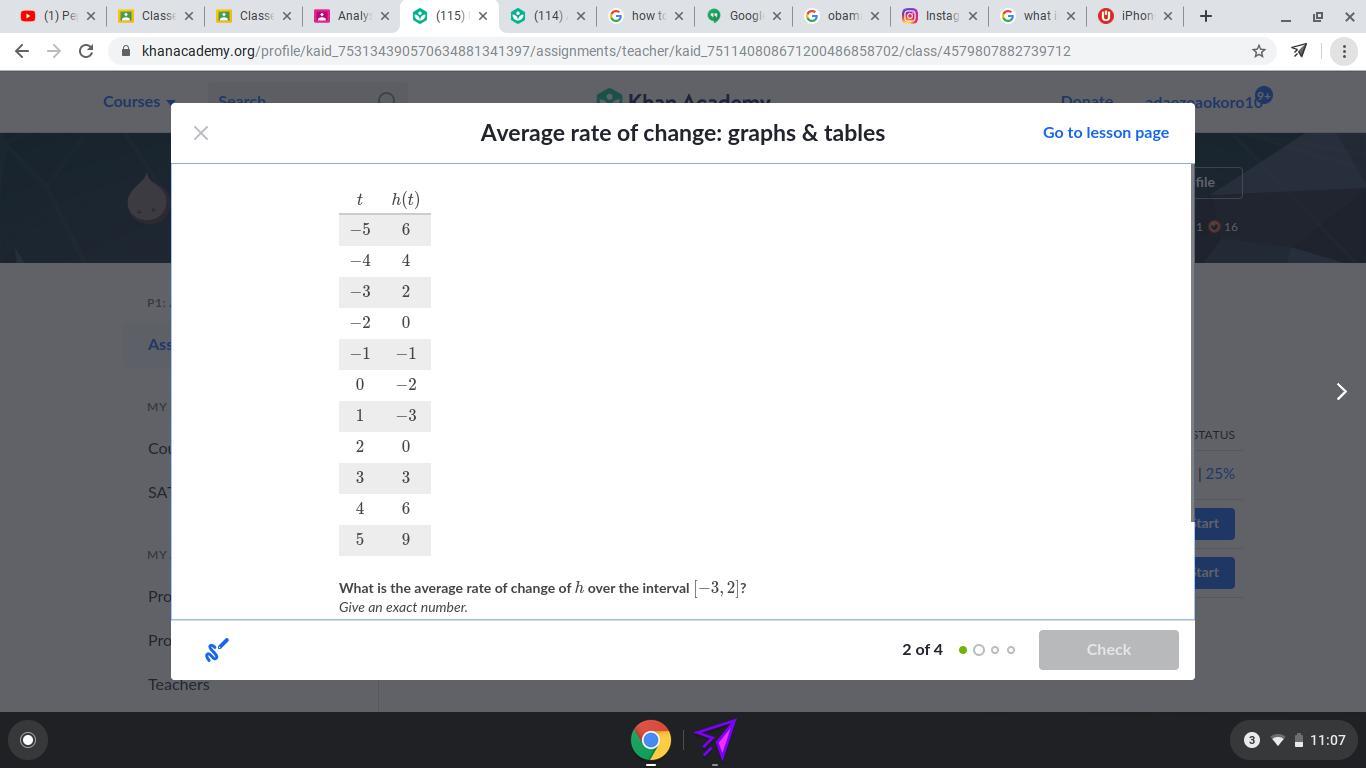Viewport: 1366px width, 768px height.
Task: Open Chrome from the shelf
Action: (x=650, y=740)
